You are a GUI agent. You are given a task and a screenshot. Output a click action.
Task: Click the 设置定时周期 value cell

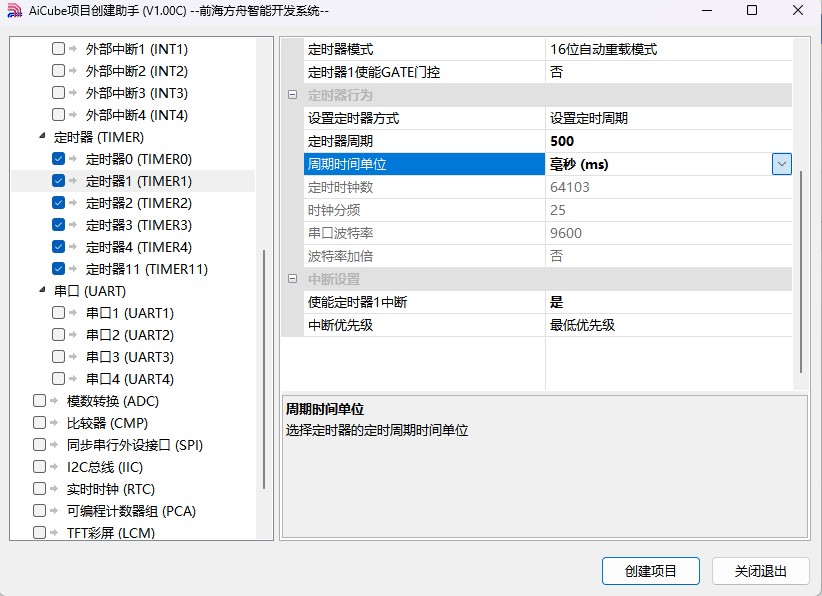[x=668, y=118]
